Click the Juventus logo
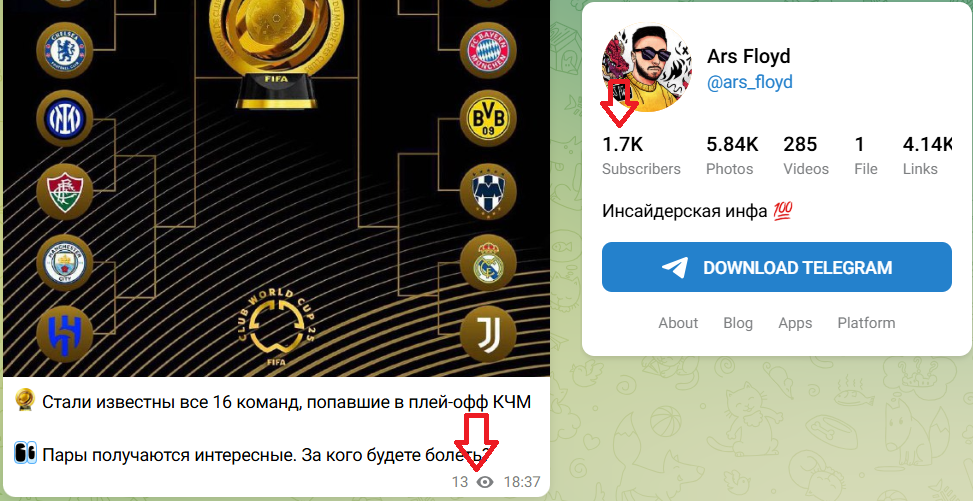The image size is (973, 501). pos(488,335)
